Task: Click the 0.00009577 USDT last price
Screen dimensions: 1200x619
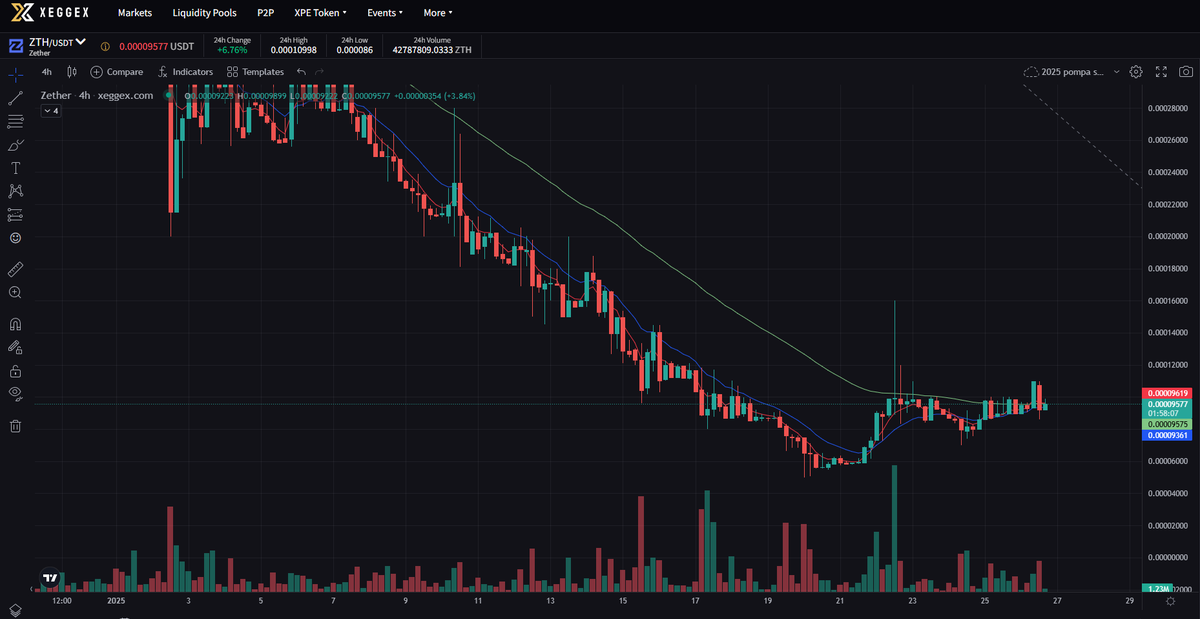Action: click(156, 46)
